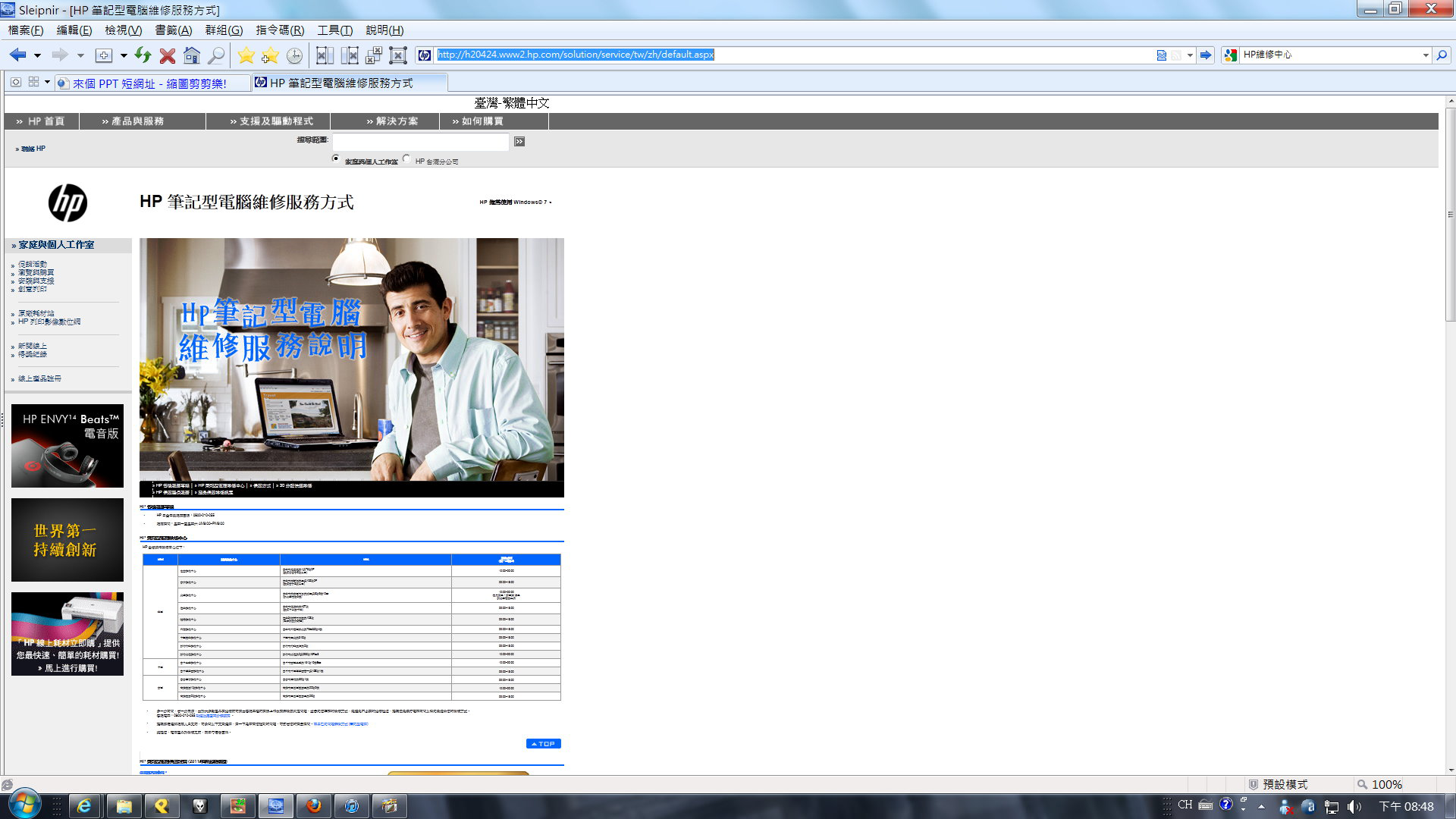Image resolution: width=1456 pixels, height=819 pixels.
Task: Click the blue TOP button
Action: [543, 744]
